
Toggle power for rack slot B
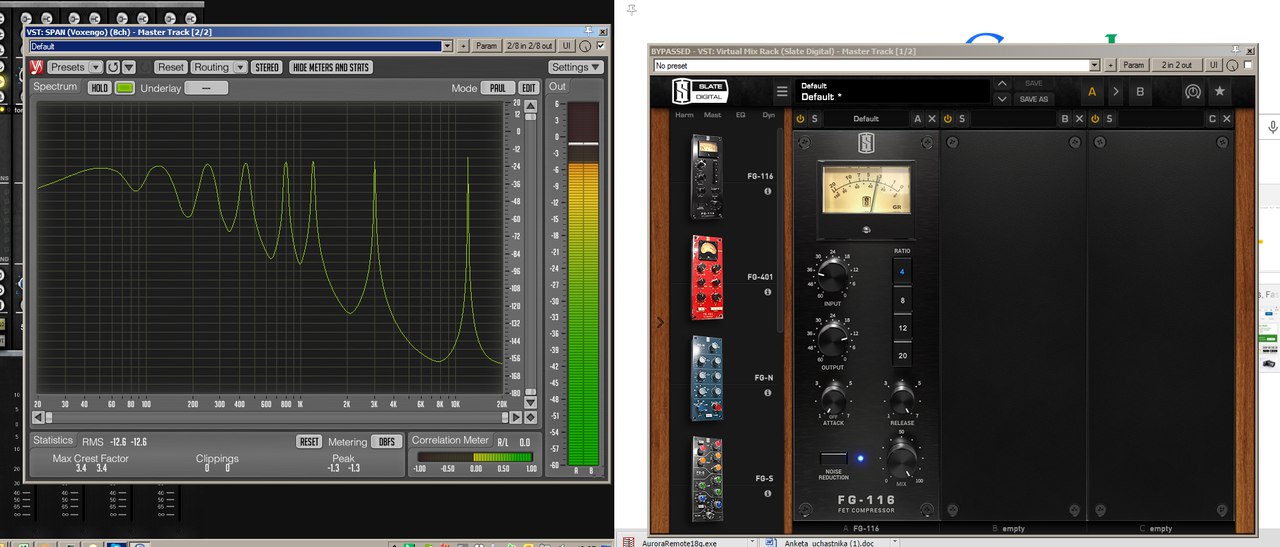(x=947, y=119)
